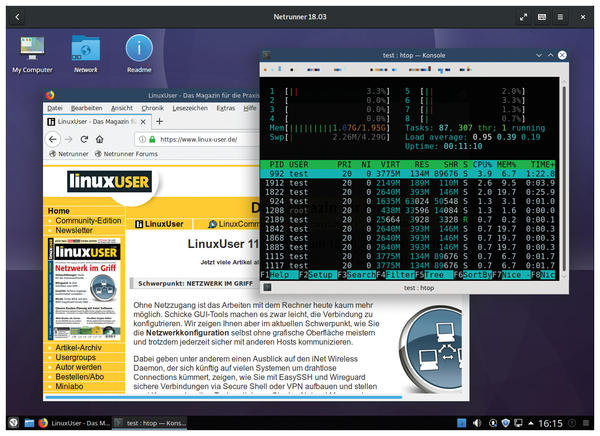Screen dimensions: 600x436
Task: Show site information icon in the address bar
Action: (x=142, y=139)
